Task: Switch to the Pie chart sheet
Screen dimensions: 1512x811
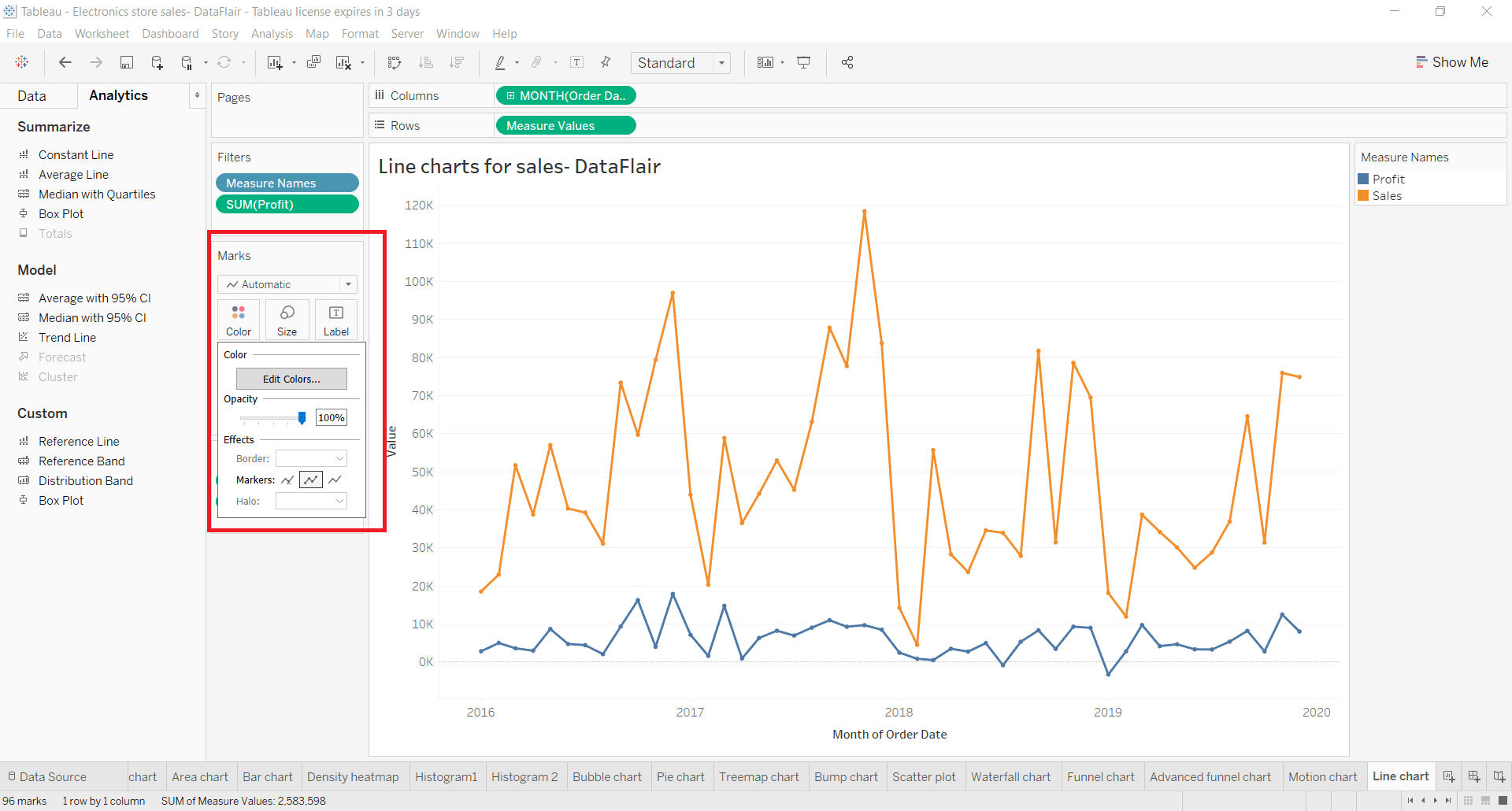Action: 680,776
